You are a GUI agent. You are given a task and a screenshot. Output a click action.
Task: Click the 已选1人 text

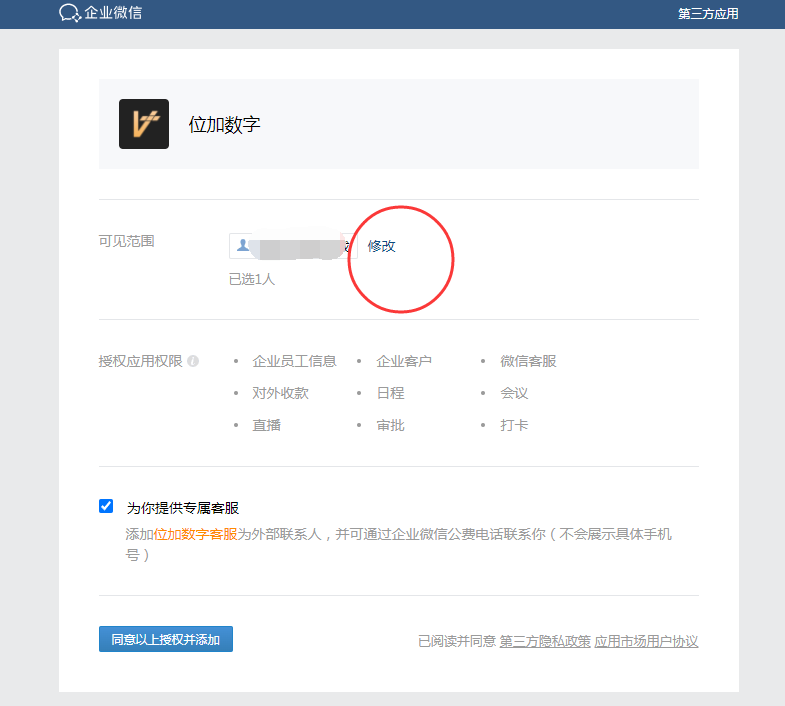252,279
